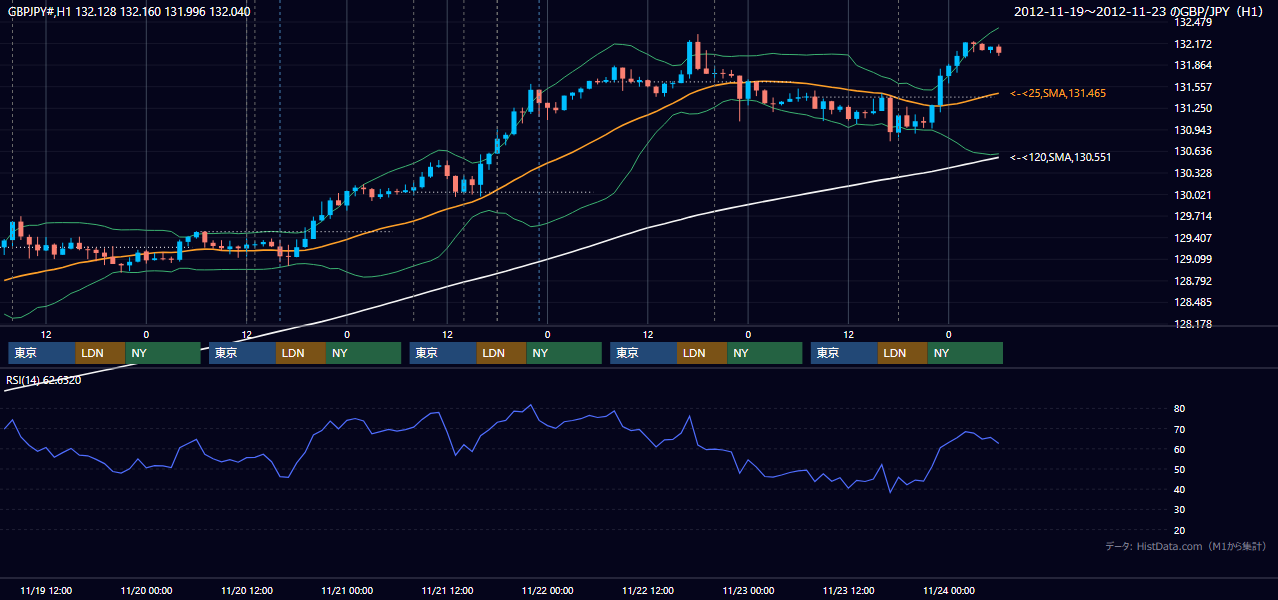Click the 131.557 price axis label
Screen dimensions: 1278x600
(x=1193, y=87)
